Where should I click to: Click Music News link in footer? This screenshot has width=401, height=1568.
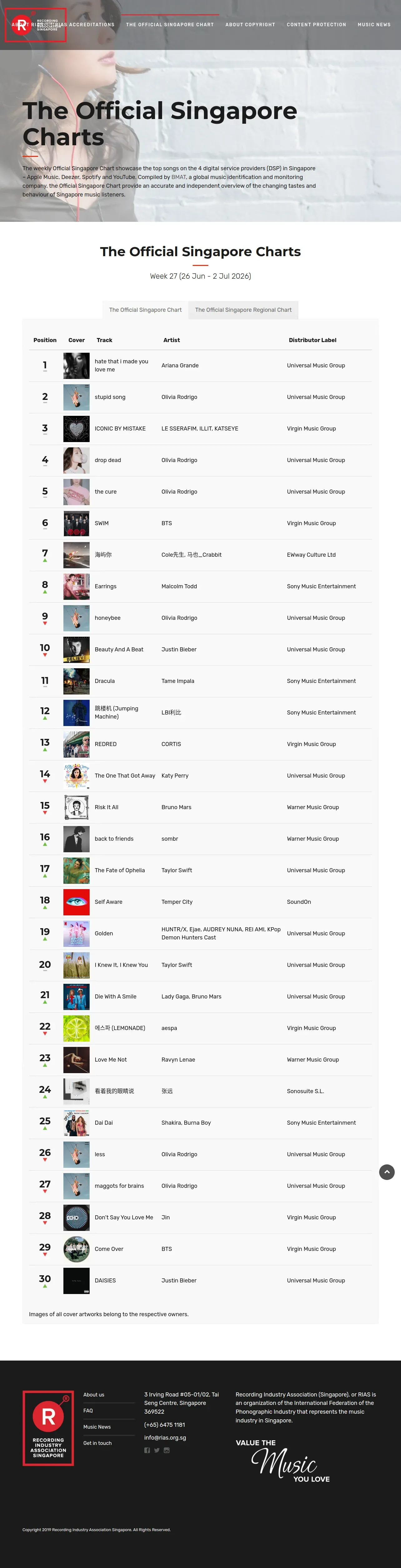click(97, 1427)
